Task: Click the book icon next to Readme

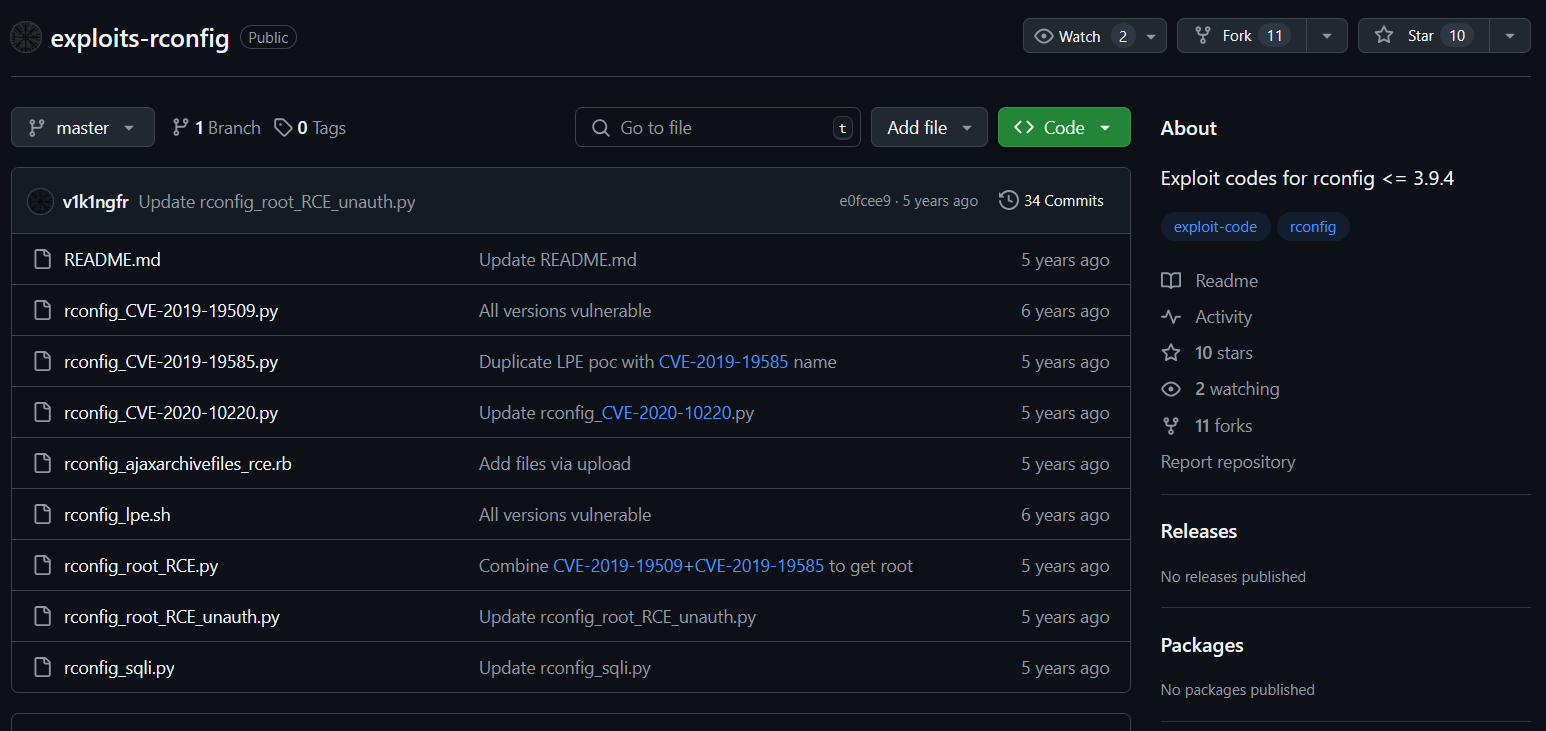Action: pos(1171,281)
